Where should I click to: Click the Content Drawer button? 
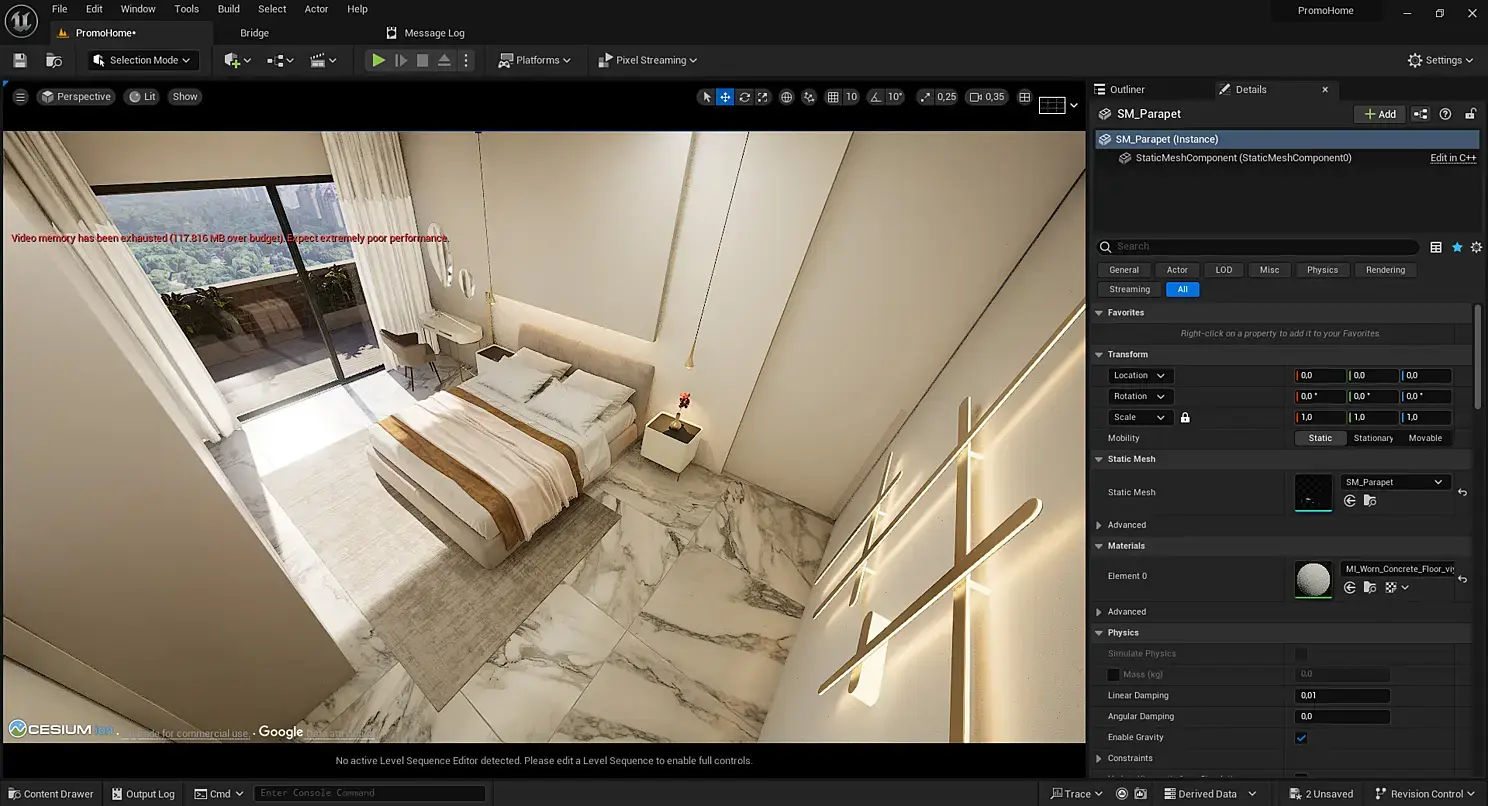click(50, 794)
